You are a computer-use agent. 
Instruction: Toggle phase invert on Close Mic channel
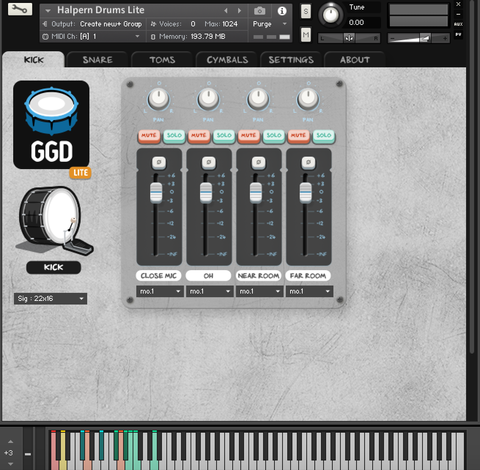point(159,162)
